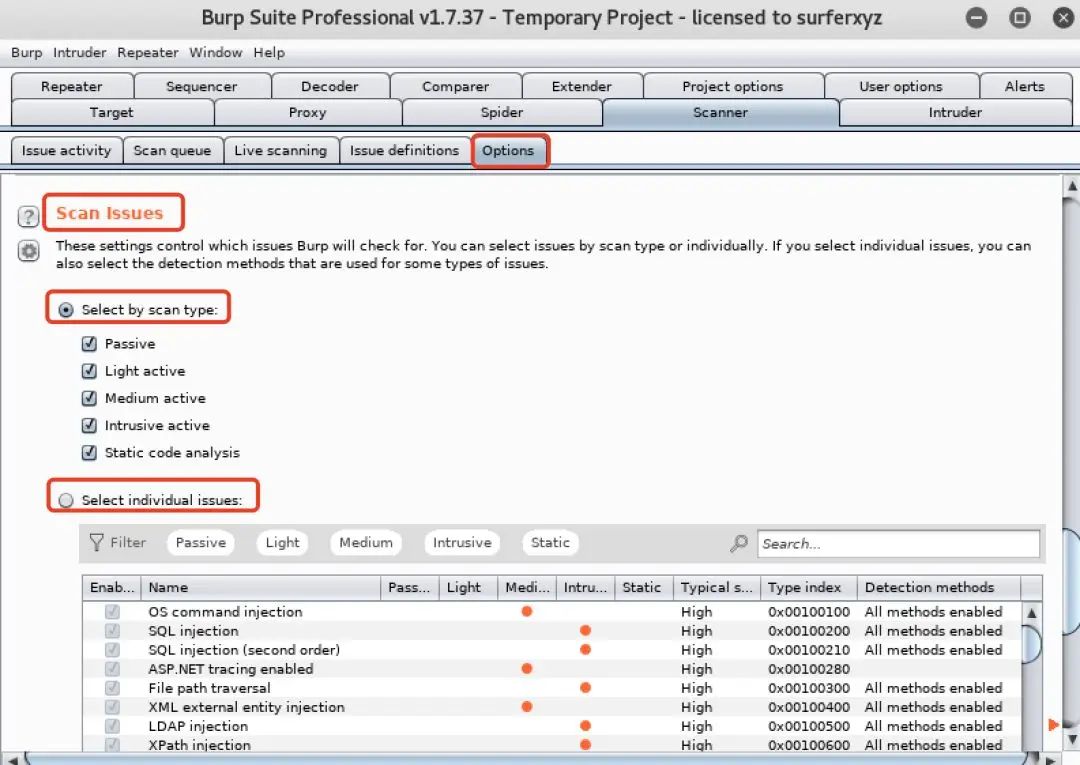This screenshot has width=1080, height=765.
Task: Click intrusive dot for File path traversal
Action: (585, 687)
